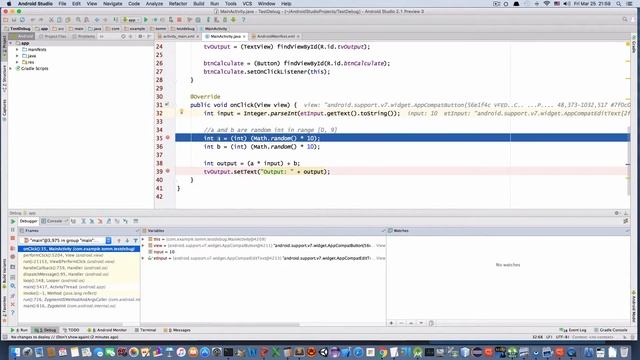Viewport: 640px width, 360px height.
Task: Toggle the breakpoint on line 39
Action: click(168, 171)
